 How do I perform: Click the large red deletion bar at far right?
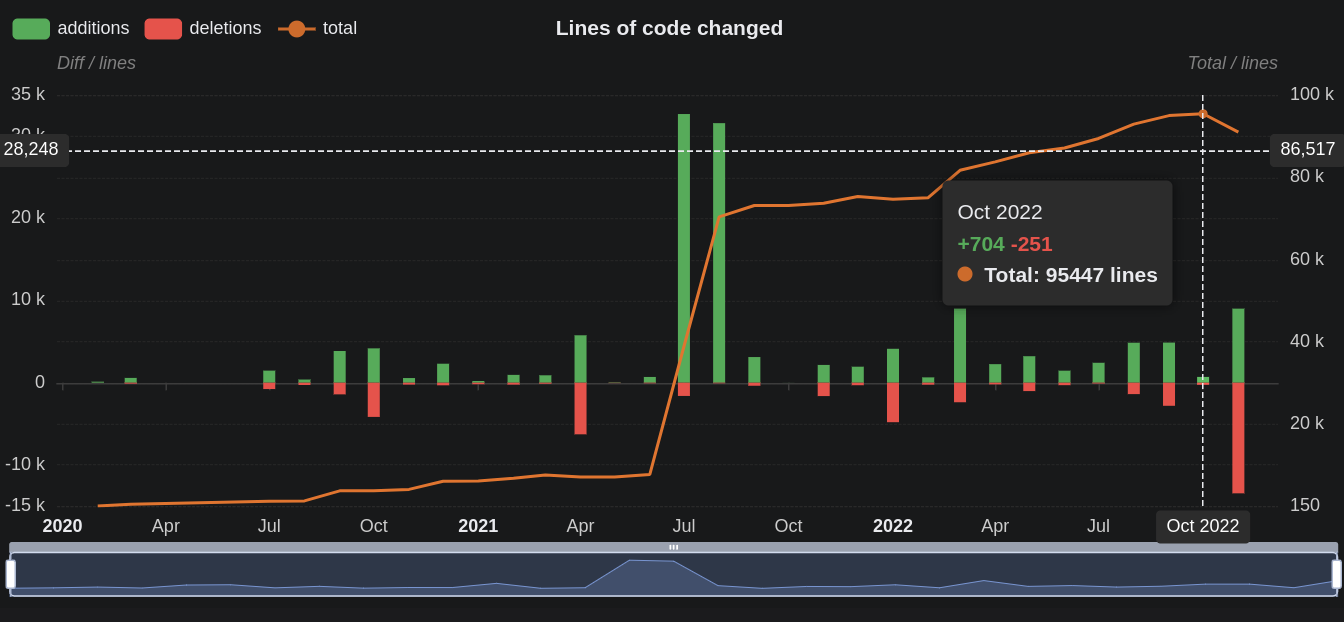click(x=1238, y=440)
